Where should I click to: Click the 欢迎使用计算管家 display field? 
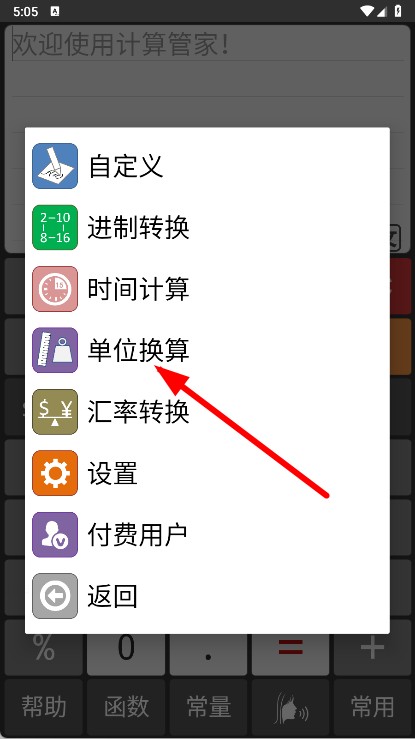(x=207, y=75)
